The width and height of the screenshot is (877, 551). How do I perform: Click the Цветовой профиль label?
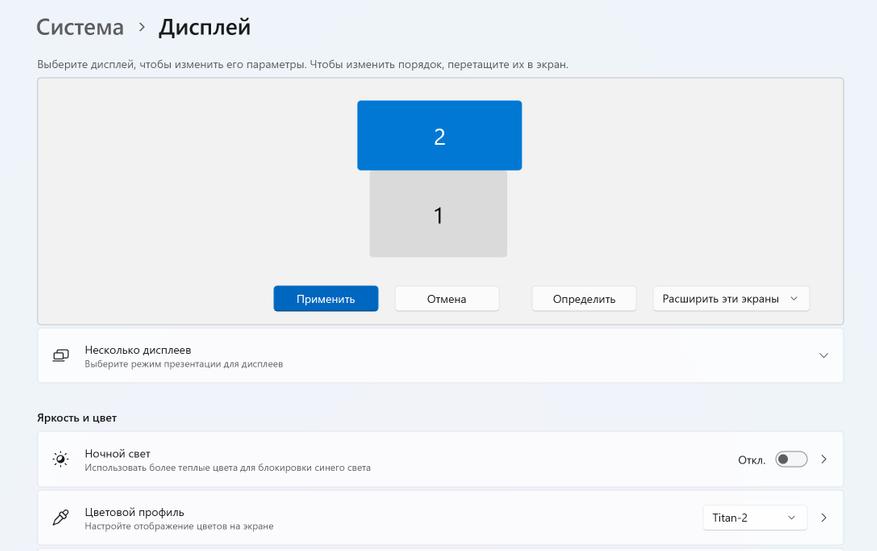tap(134, 512)
